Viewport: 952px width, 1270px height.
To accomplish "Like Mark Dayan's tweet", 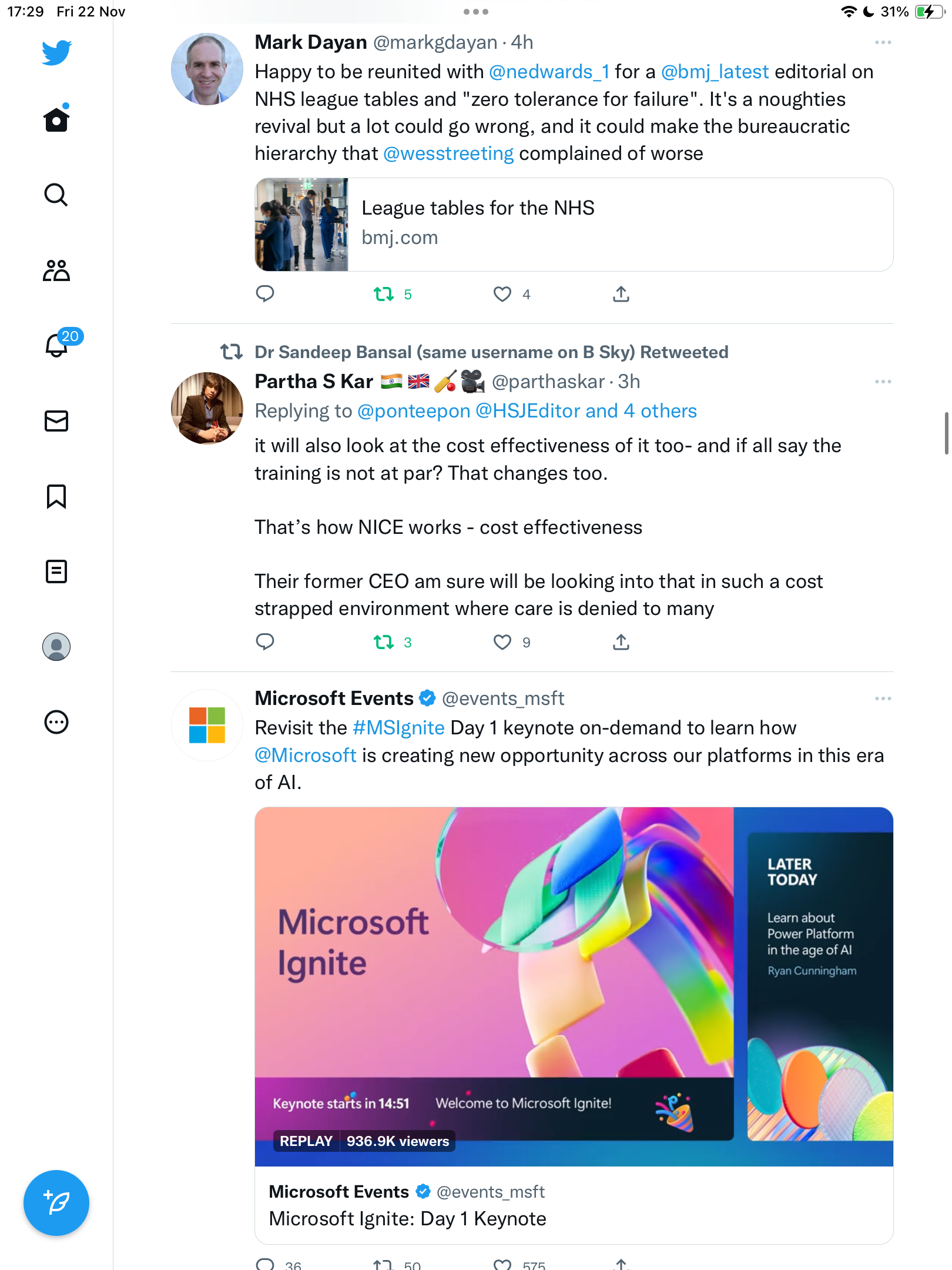I will pyautogui.click(x=502, y=294).
